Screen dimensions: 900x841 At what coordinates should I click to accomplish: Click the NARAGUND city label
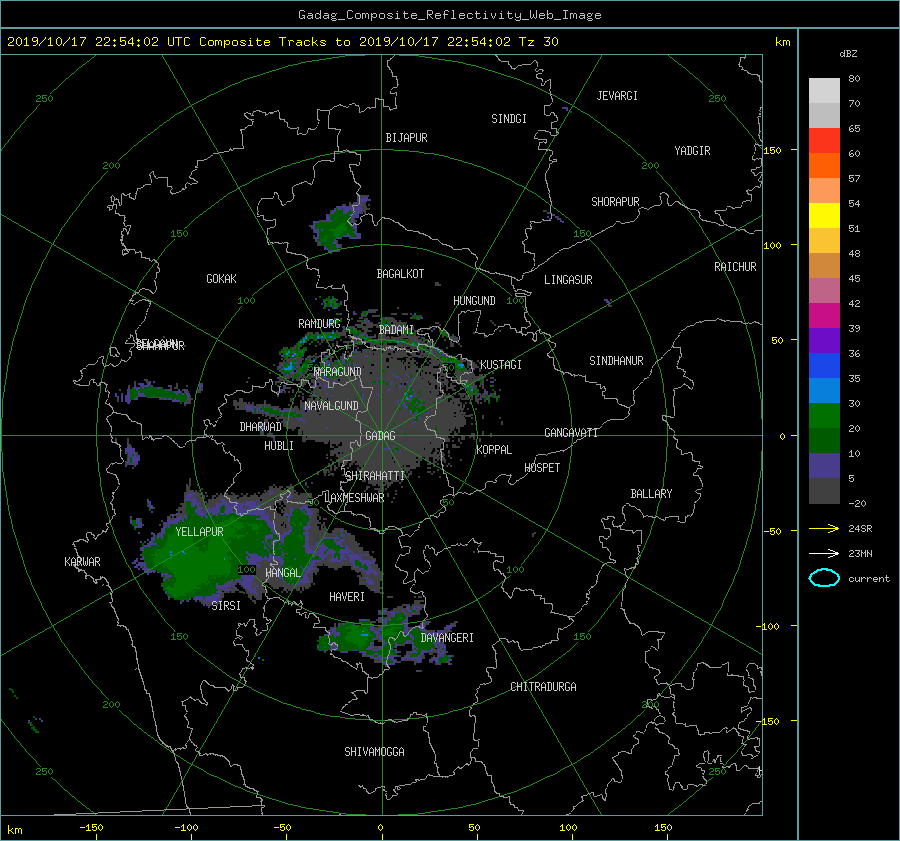tap(337, 372)
